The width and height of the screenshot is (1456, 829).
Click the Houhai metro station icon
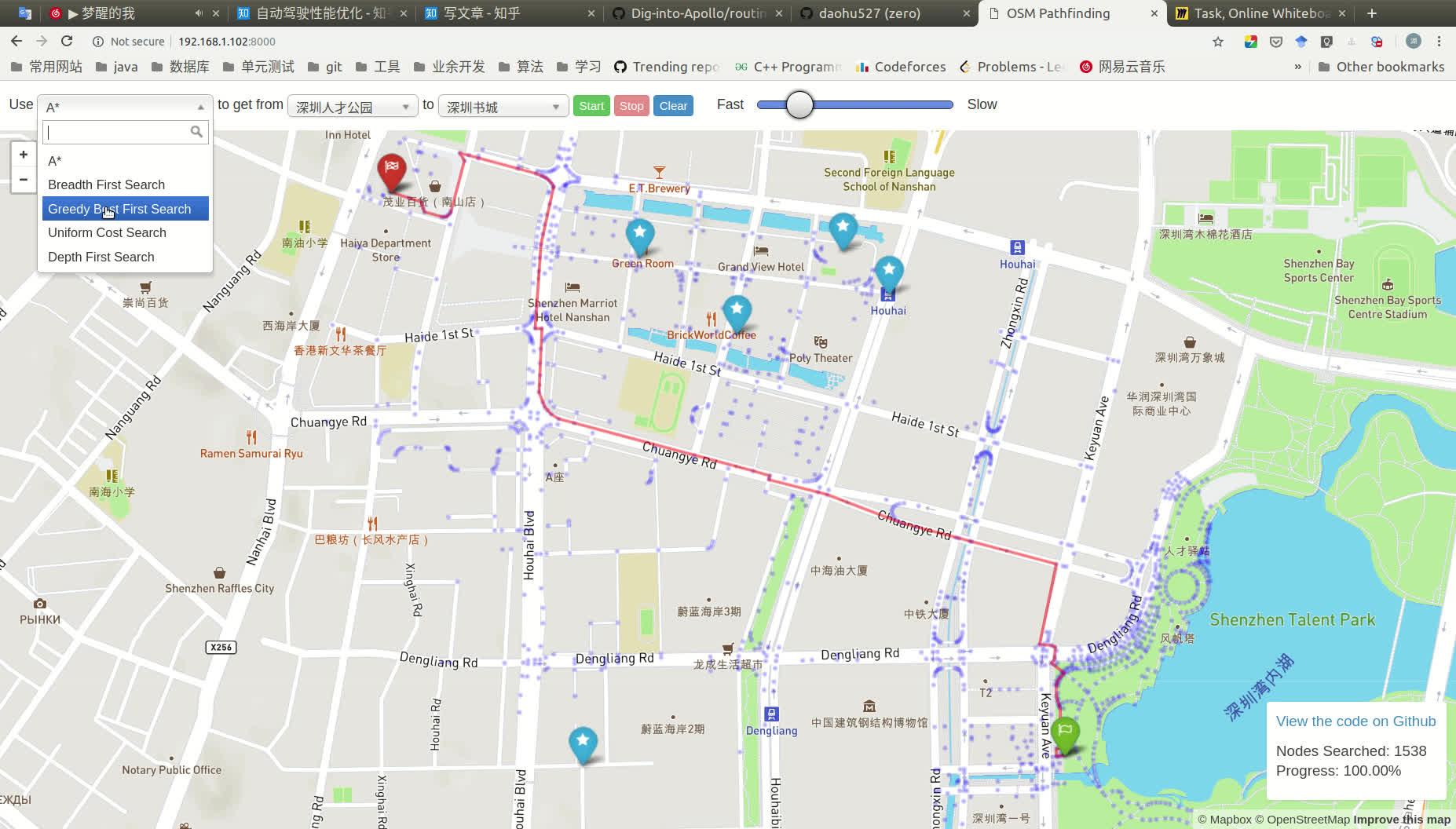click(x=1017, y=248)
